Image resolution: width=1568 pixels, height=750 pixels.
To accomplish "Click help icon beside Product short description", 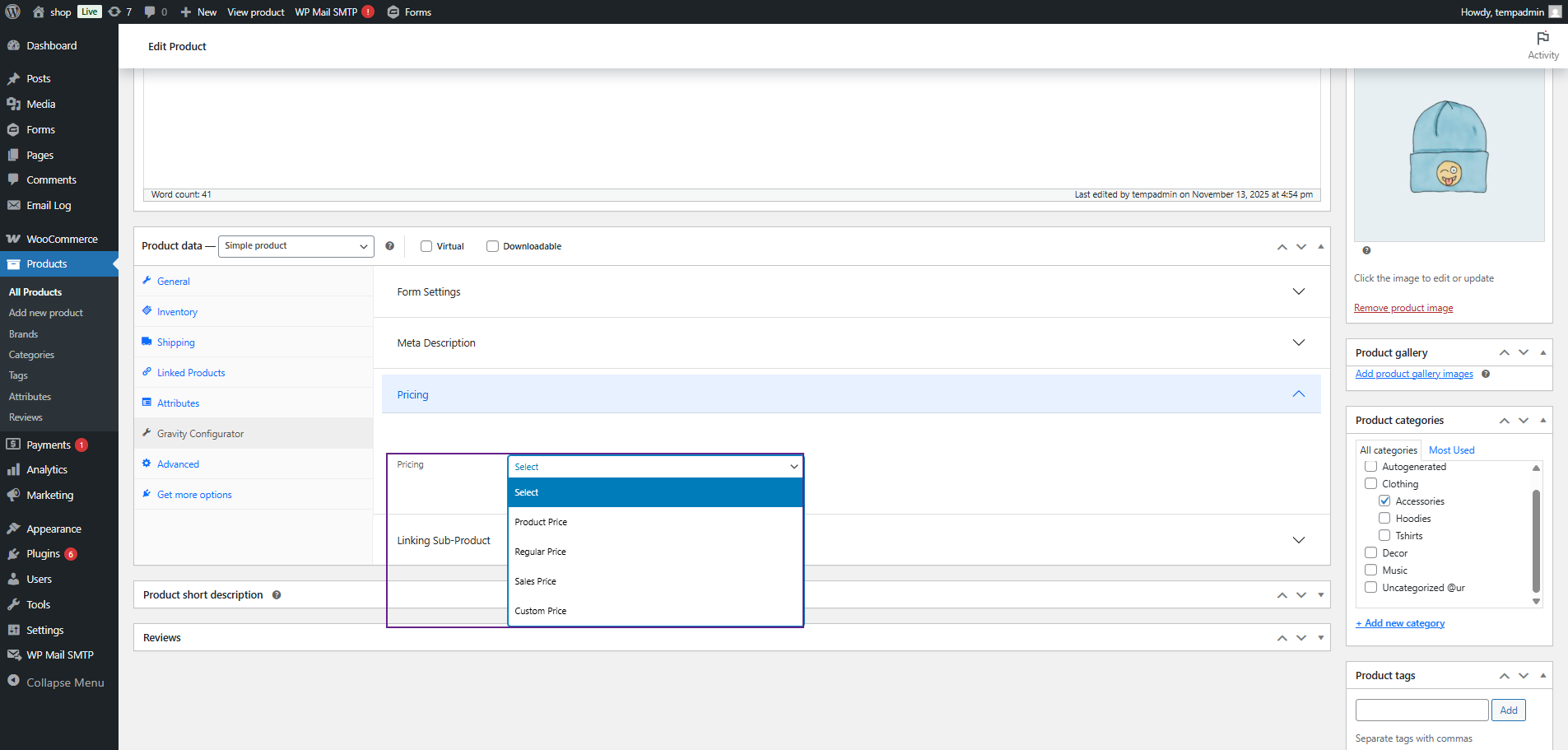I will [277, 595].
